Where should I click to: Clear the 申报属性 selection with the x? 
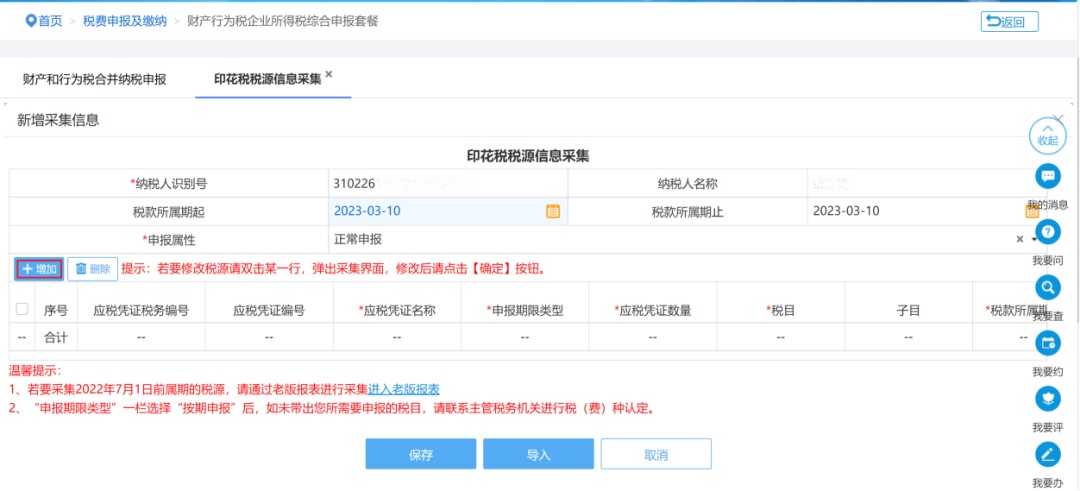1019,239
